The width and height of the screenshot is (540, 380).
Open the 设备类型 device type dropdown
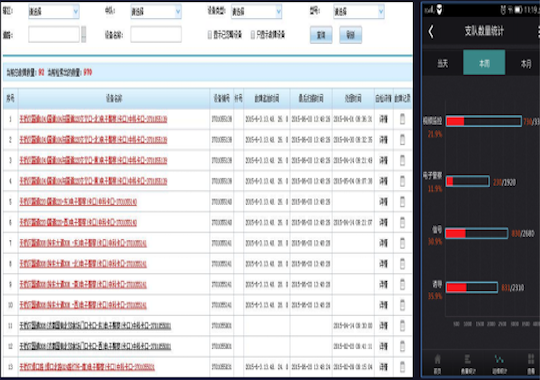click(x=256, y=12)
